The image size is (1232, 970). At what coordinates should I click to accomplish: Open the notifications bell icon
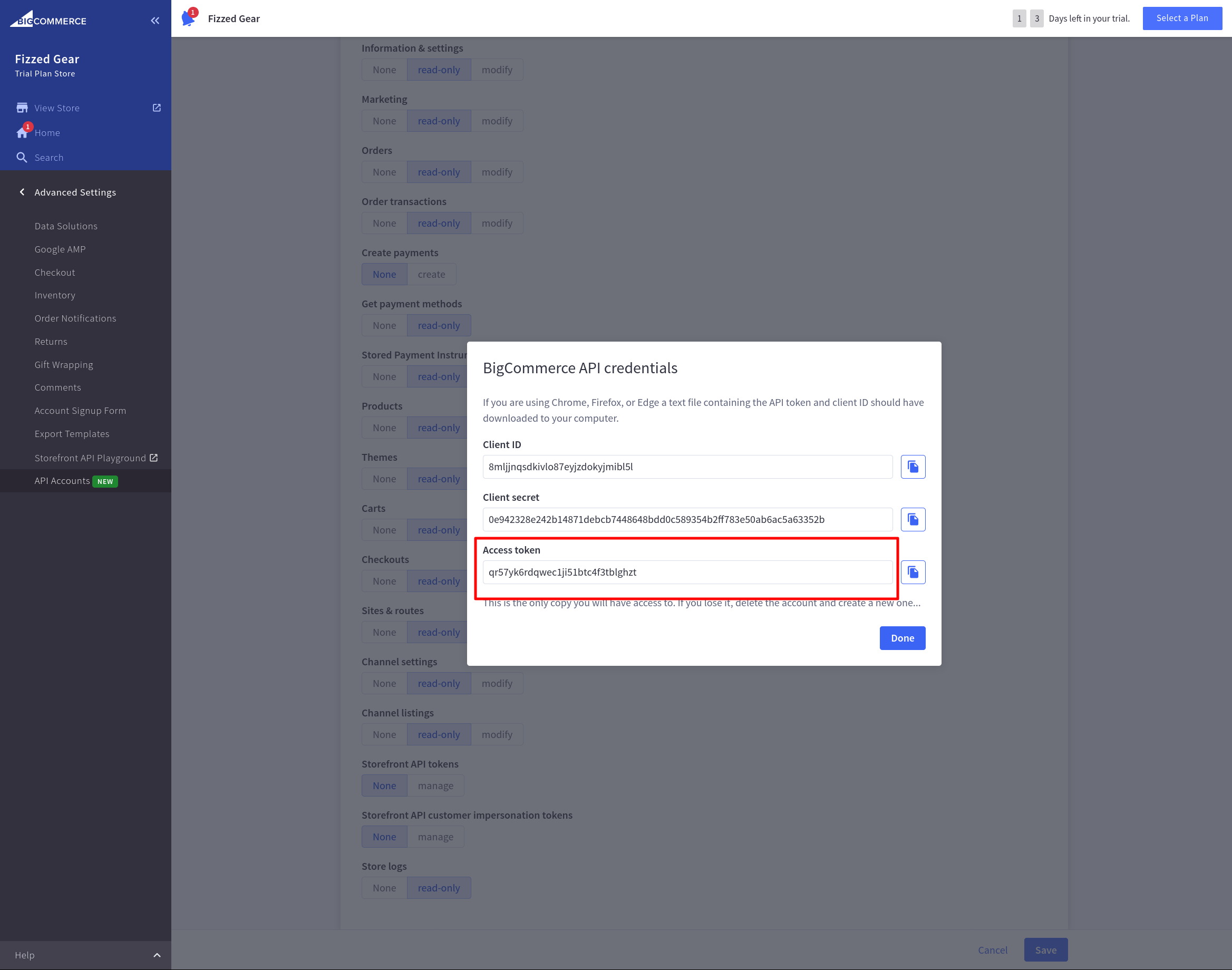pos(188,18)
